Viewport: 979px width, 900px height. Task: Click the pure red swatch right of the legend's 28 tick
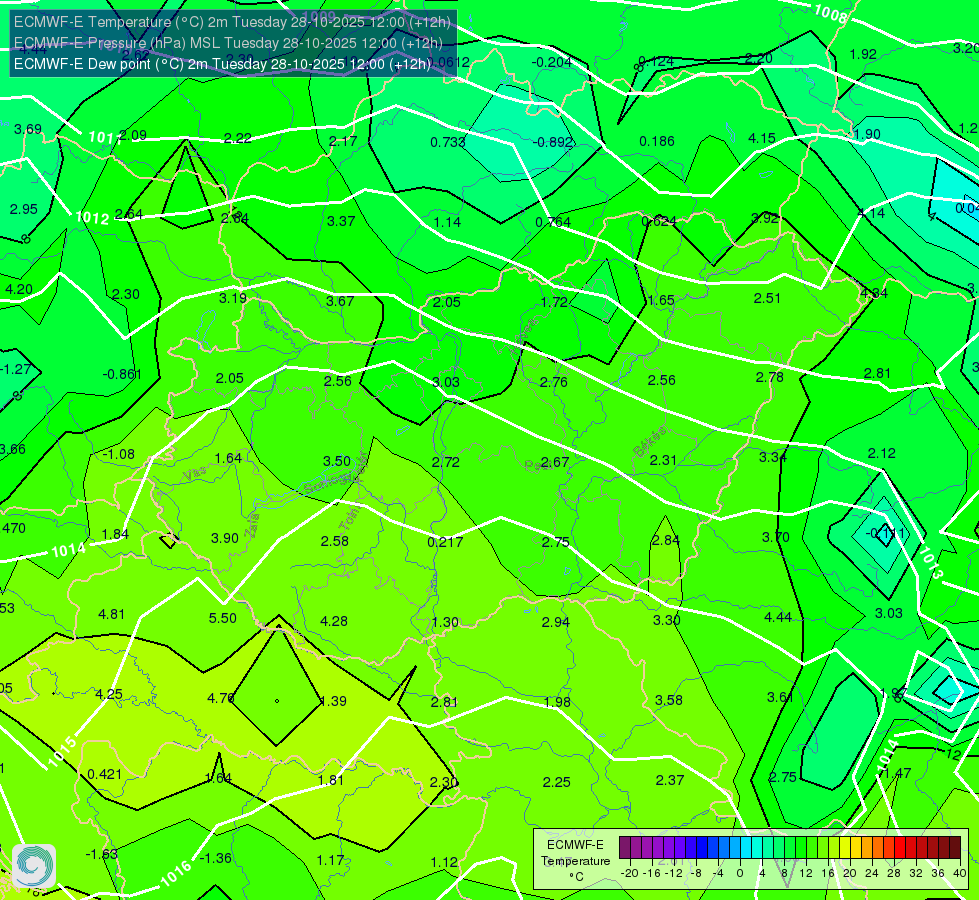[900, 848]
